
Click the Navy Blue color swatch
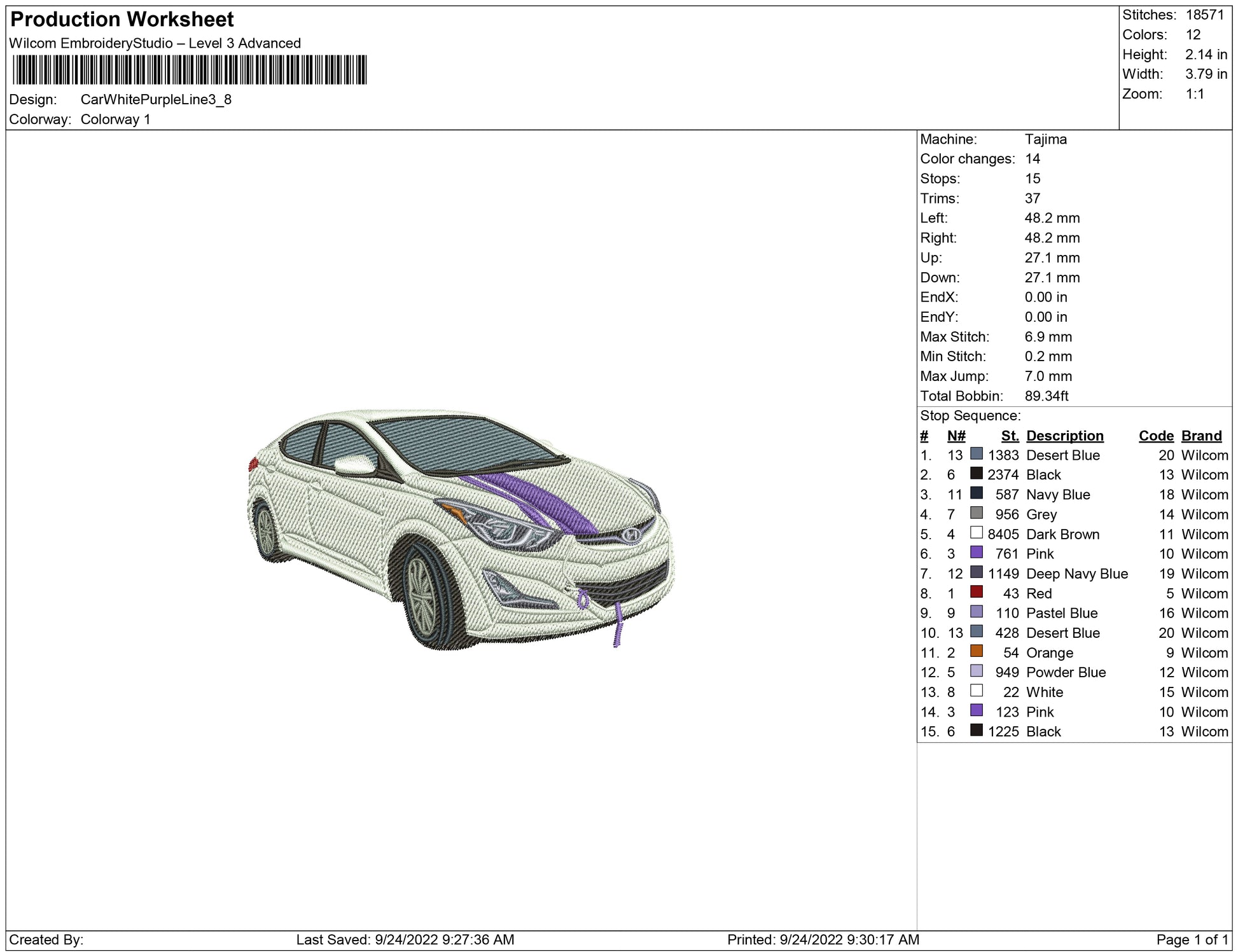pyautogui.click(x=976, y=493)
